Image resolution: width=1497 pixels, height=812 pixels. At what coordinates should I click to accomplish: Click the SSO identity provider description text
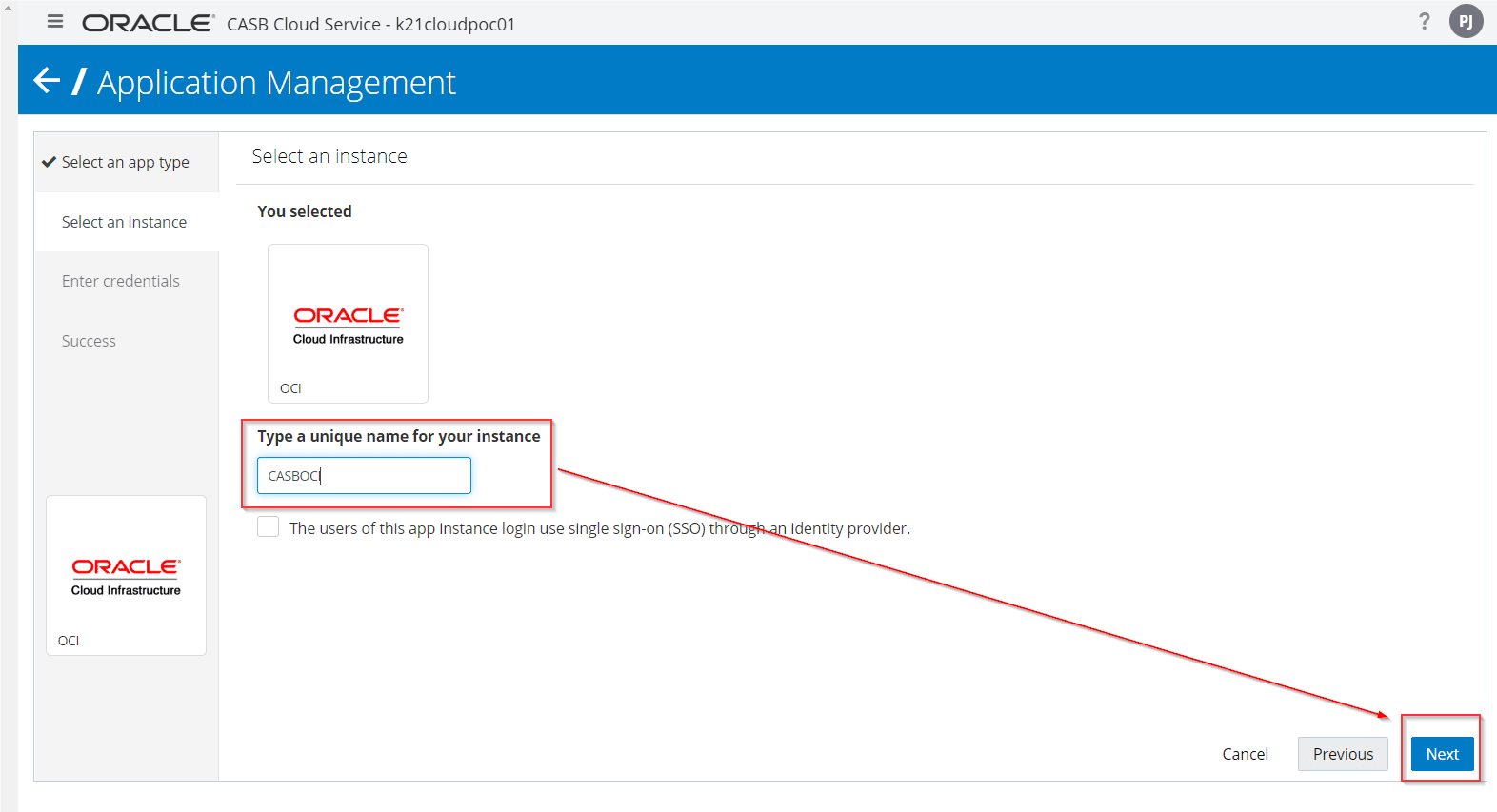coord(600,528)
